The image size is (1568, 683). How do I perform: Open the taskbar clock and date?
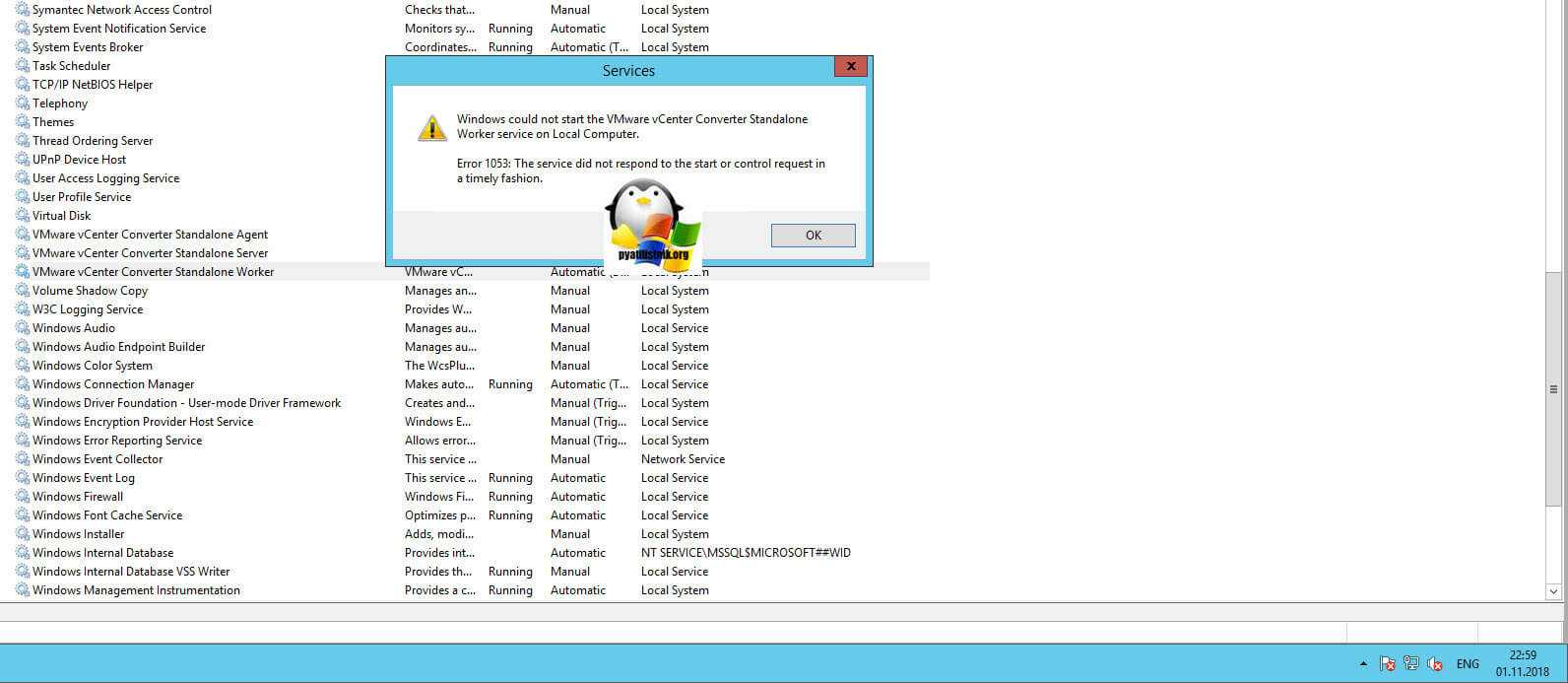[x=1522, y=663]
